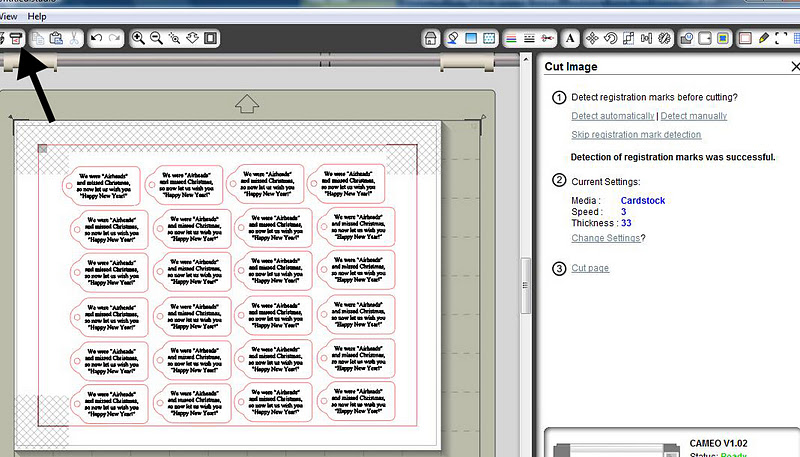Image resolution: width=800 pixels, height=457 pixels.
Task: Click the 'Current Settings:' heading
Action: [x=606, y=182]
